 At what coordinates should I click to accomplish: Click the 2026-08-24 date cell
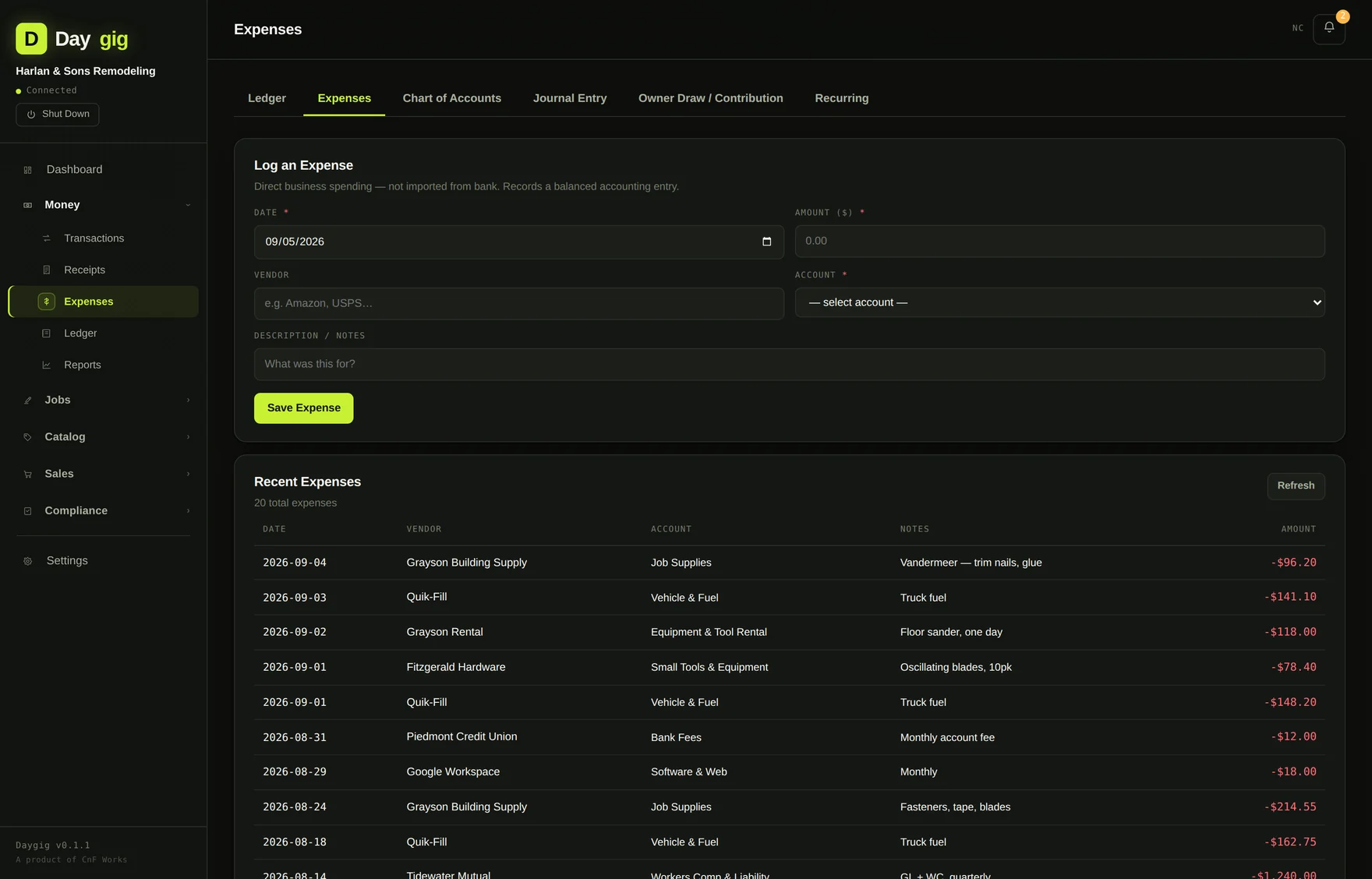coord(295,807)
